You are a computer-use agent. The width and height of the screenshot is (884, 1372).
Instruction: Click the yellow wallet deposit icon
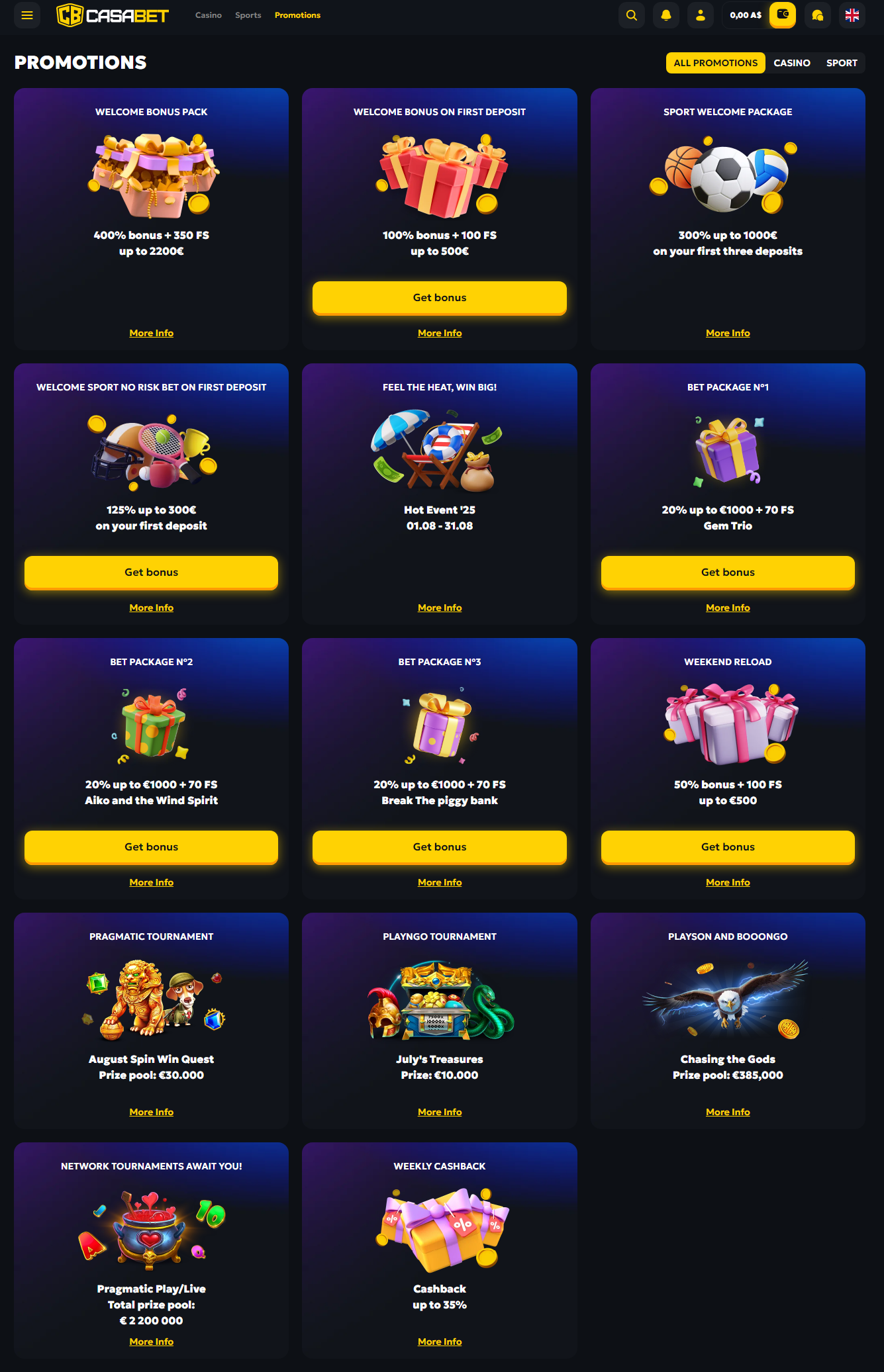(x=783, y=15)
